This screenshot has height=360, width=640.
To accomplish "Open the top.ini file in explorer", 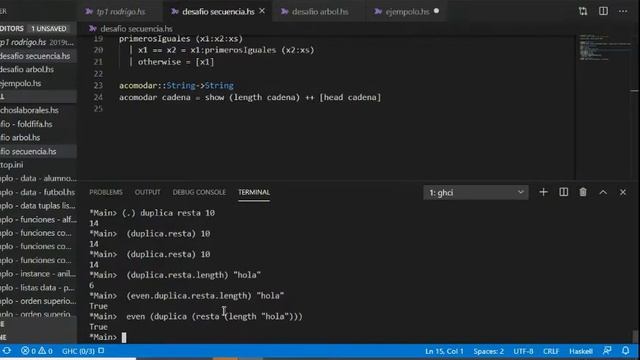I will (x=38, y=165).
